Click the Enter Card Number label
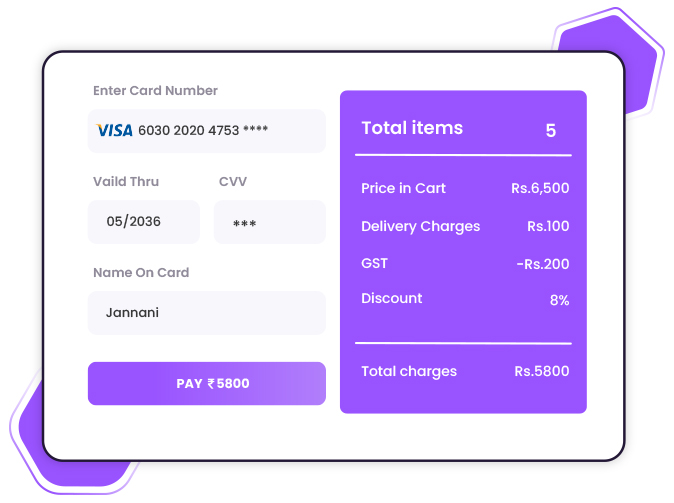 click(x=155, y=90)
